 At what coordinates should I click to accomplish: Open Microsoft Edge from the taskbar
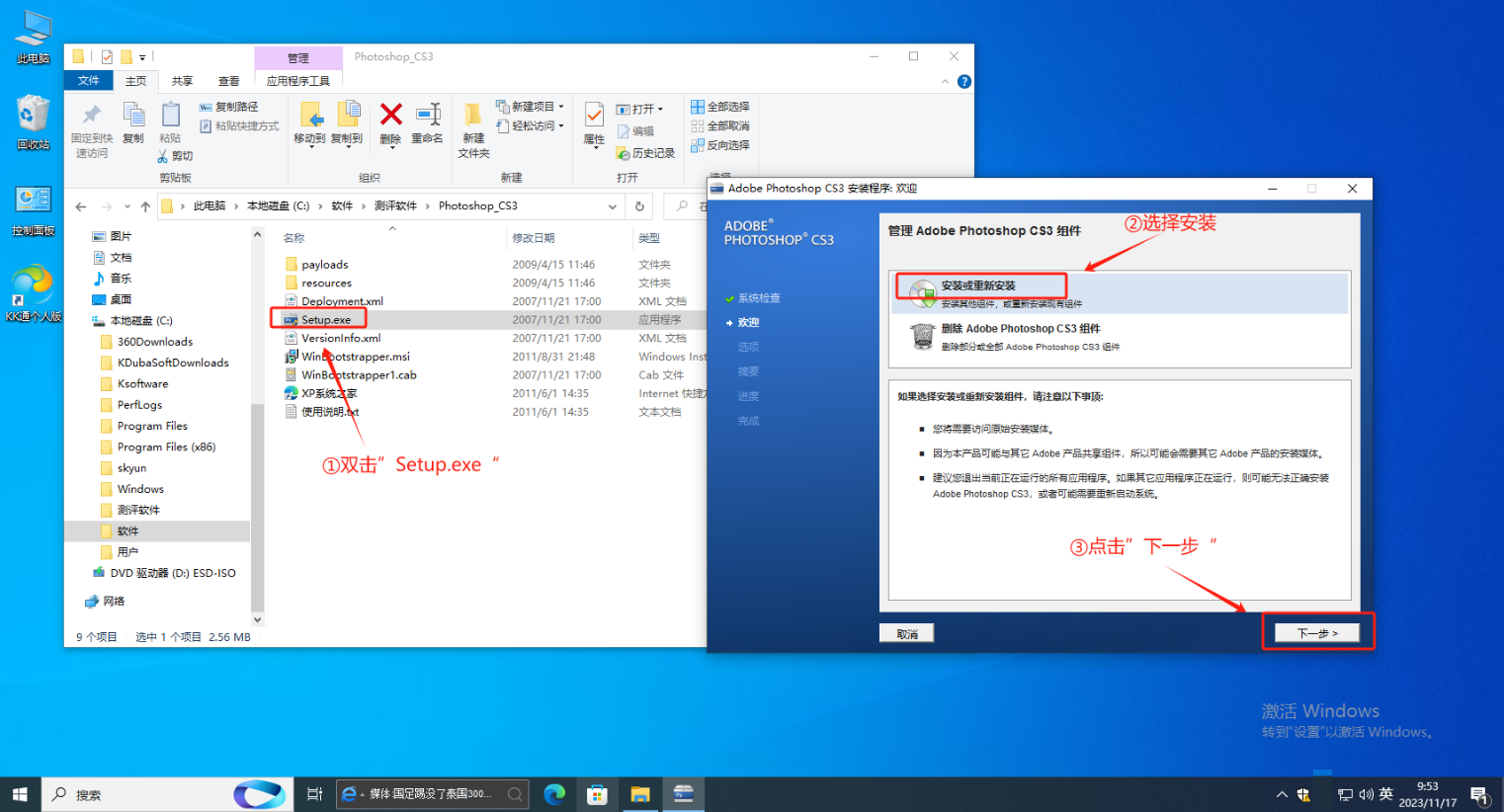coord(554,794)
